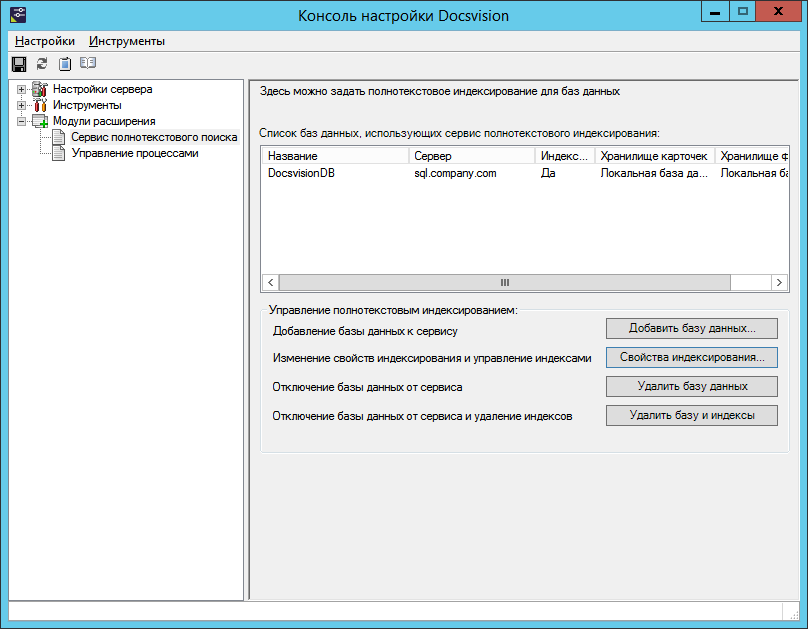Click Свойства индексирования button
This screenshot has height=629, width=808.
point(691,357)
